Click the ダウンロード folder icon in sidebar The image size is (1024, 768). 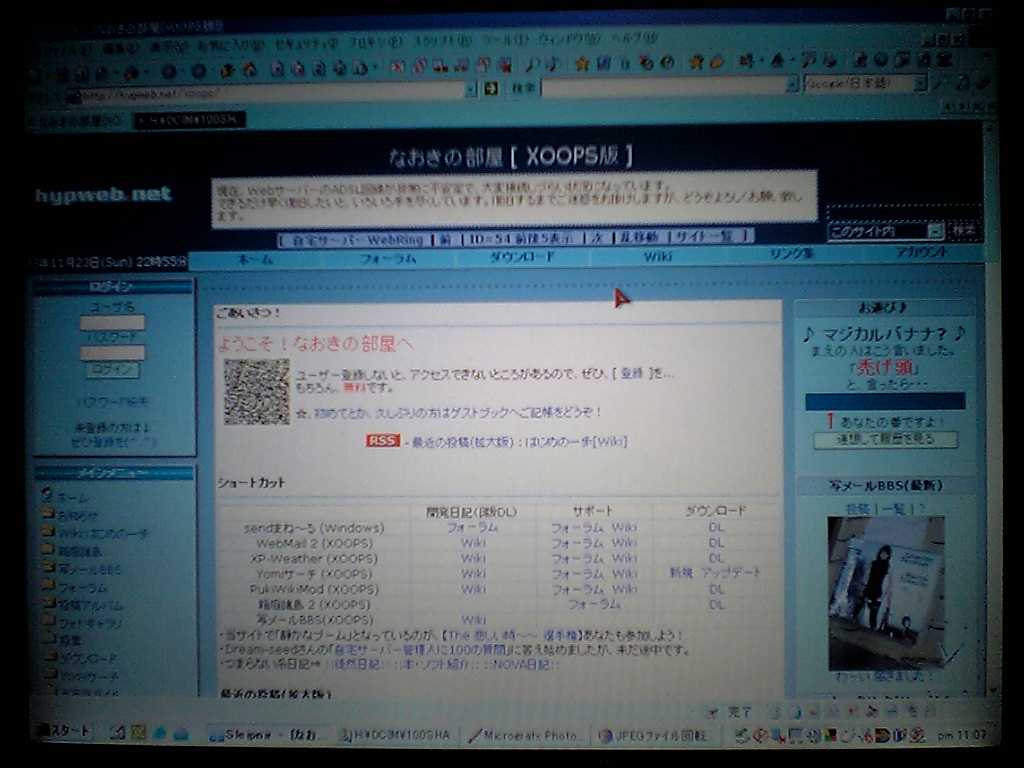click(47, 658)
